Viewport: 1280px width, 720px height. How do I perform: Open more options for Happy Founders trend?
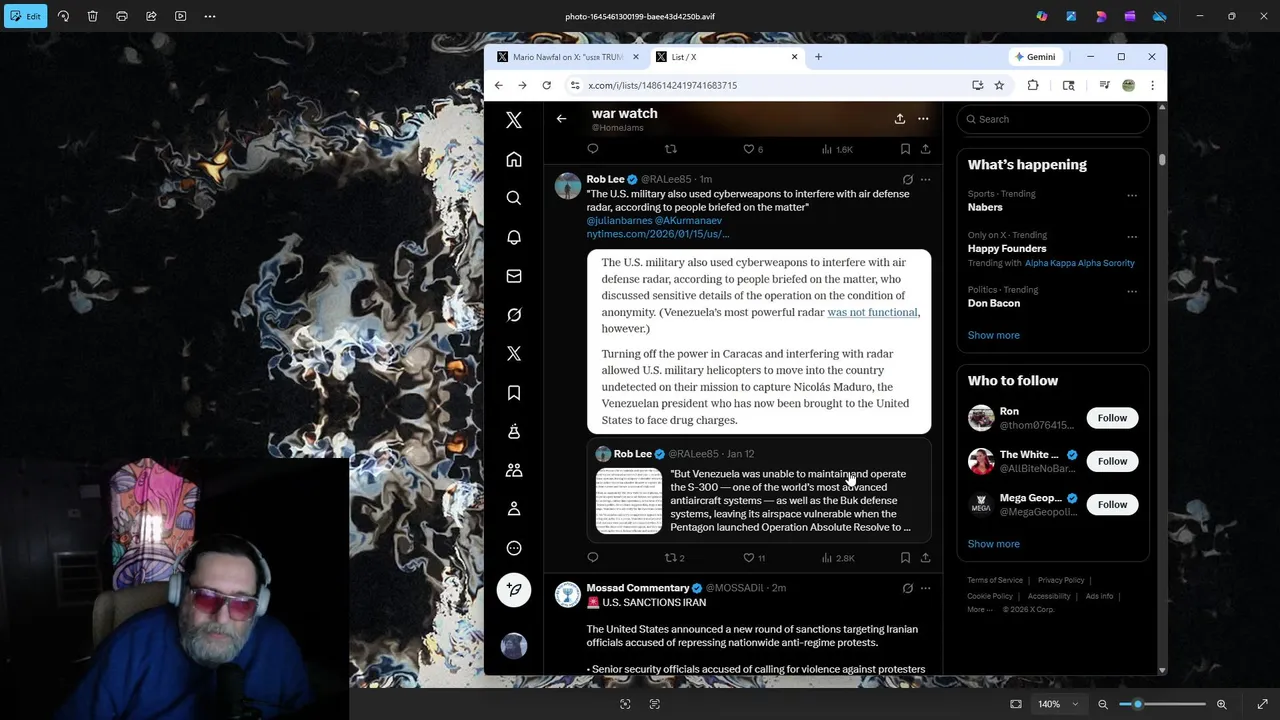1132,237
